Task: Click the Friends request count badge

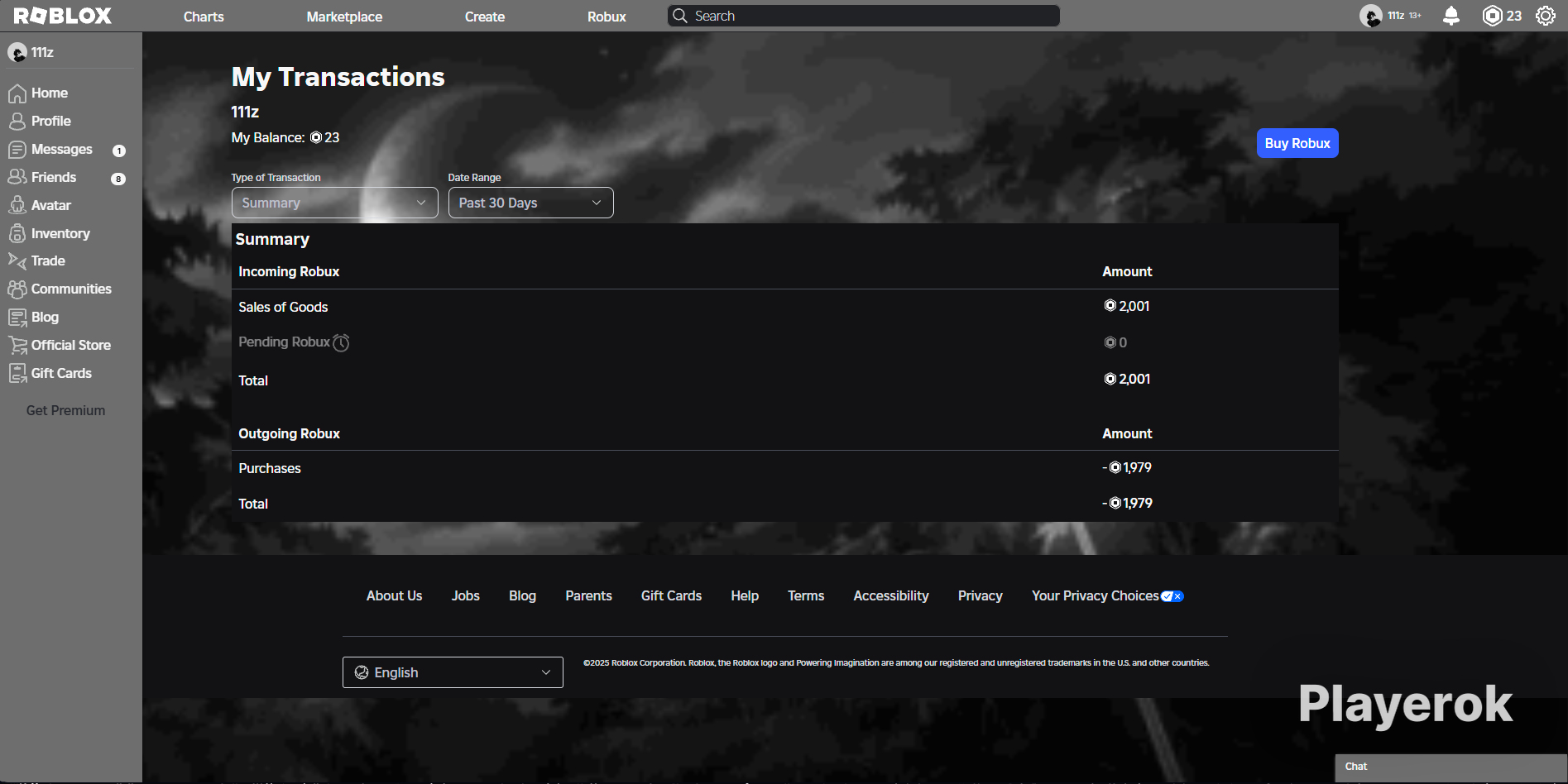Action: click(118, 179)
